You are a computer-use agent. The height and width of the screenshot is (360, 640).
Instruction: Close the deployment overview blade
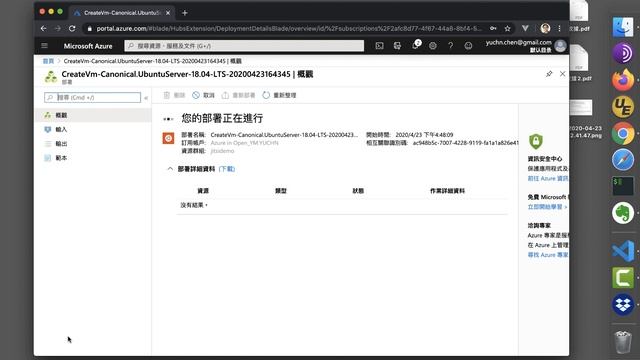click(562, 74)
